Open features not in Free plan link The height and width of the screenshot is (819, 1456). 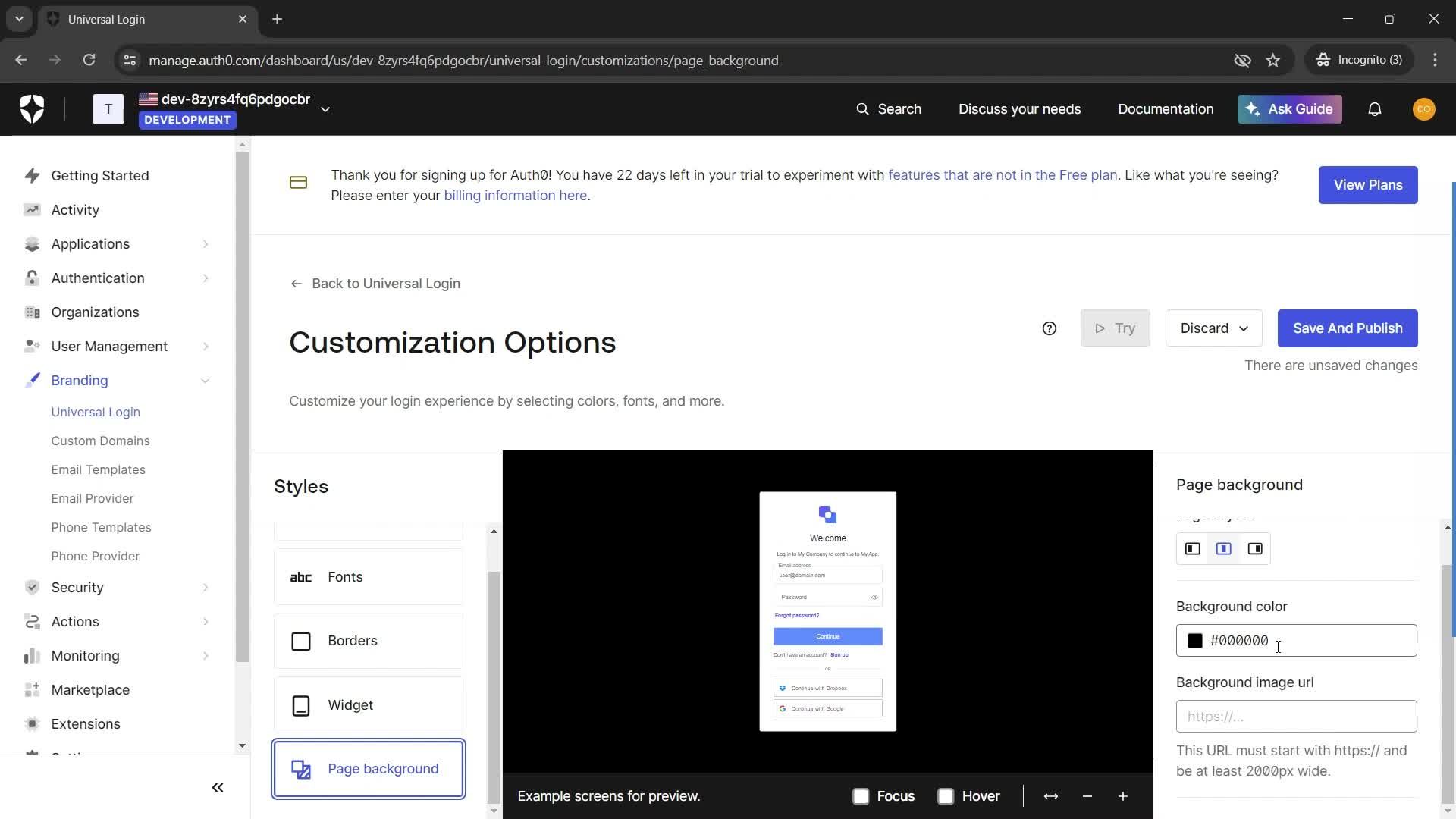point(1002,175)
